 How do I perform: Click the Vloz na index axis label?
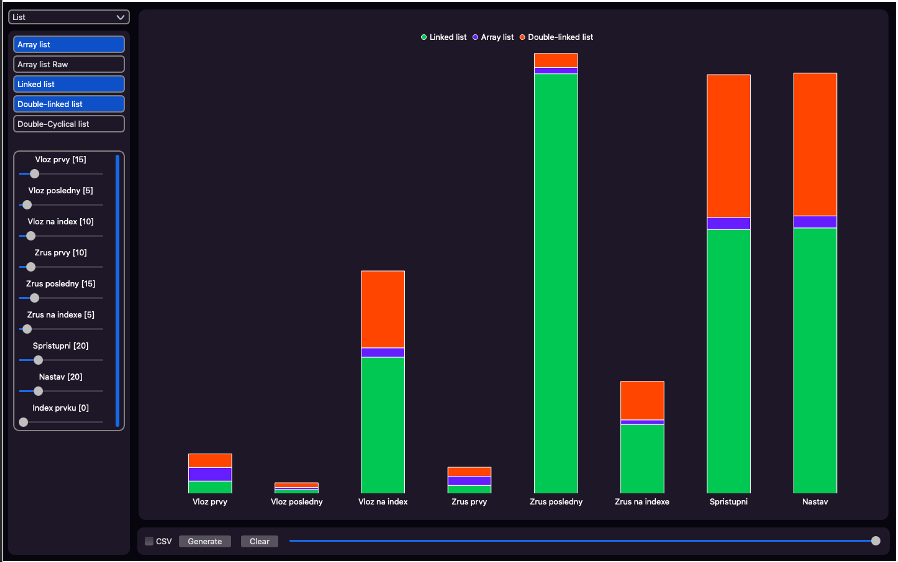(x=383, y=502)
